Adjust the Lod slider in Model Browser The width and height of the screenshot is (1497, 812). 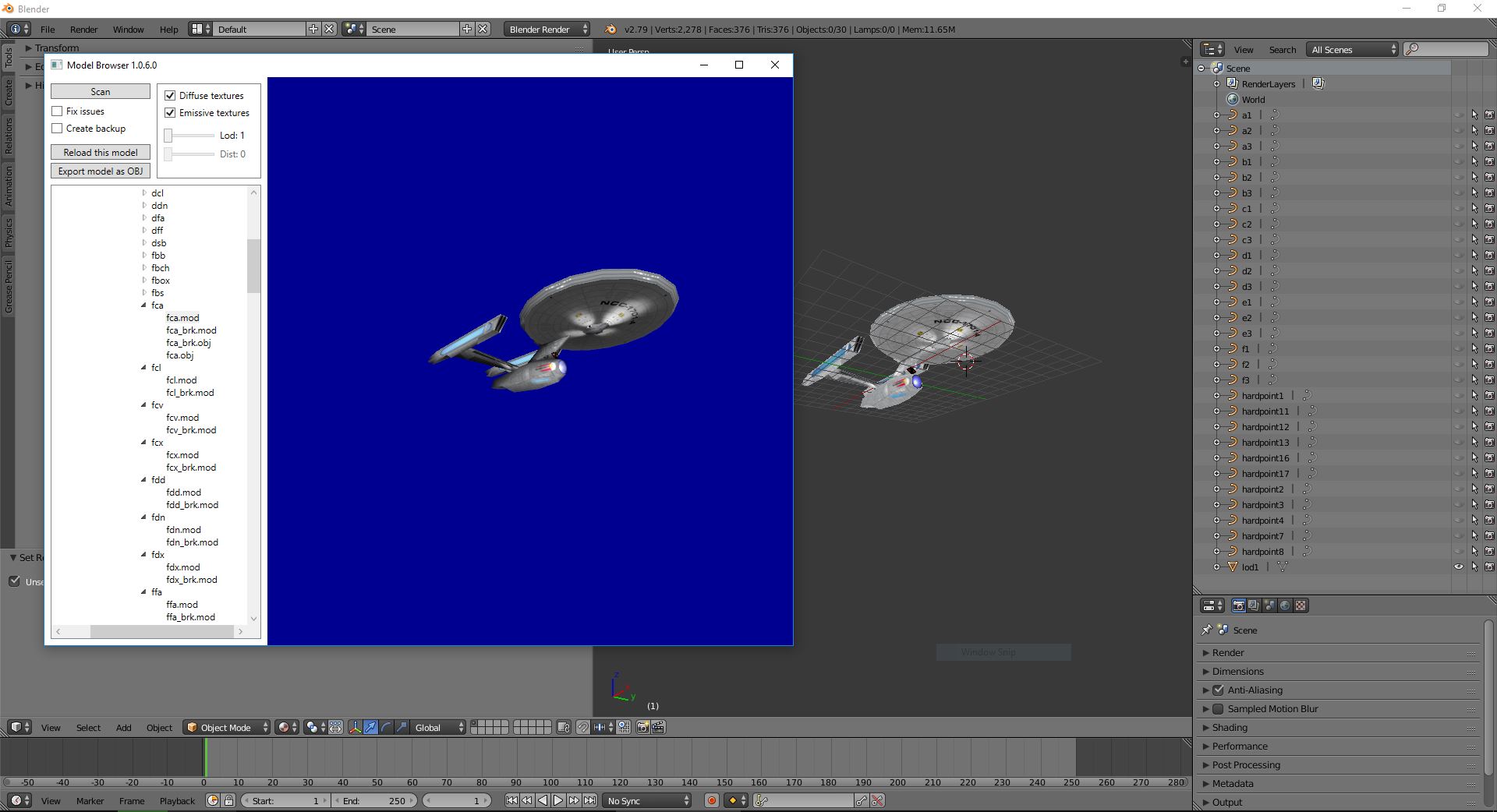[x=189, y=135]
